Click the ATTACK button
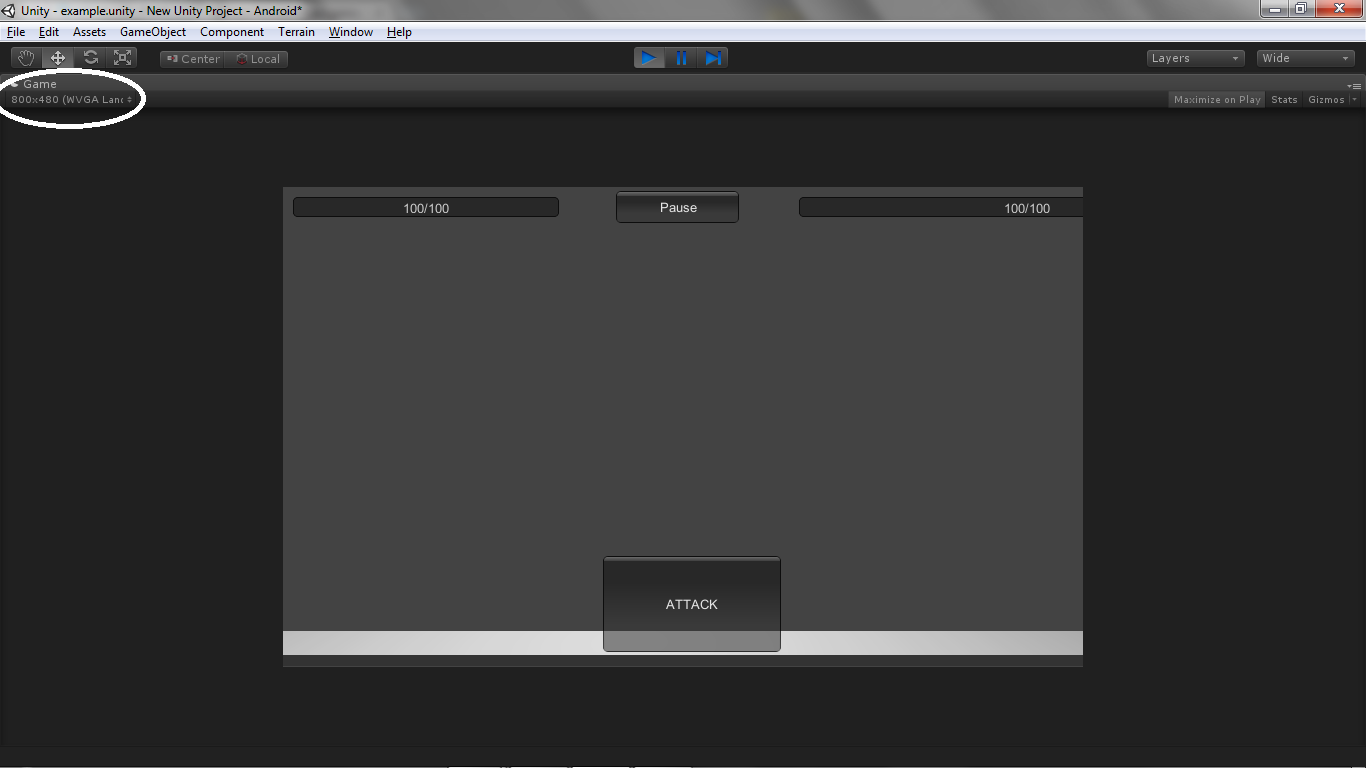The image size is (1366, 768). [x=692, y=604]
